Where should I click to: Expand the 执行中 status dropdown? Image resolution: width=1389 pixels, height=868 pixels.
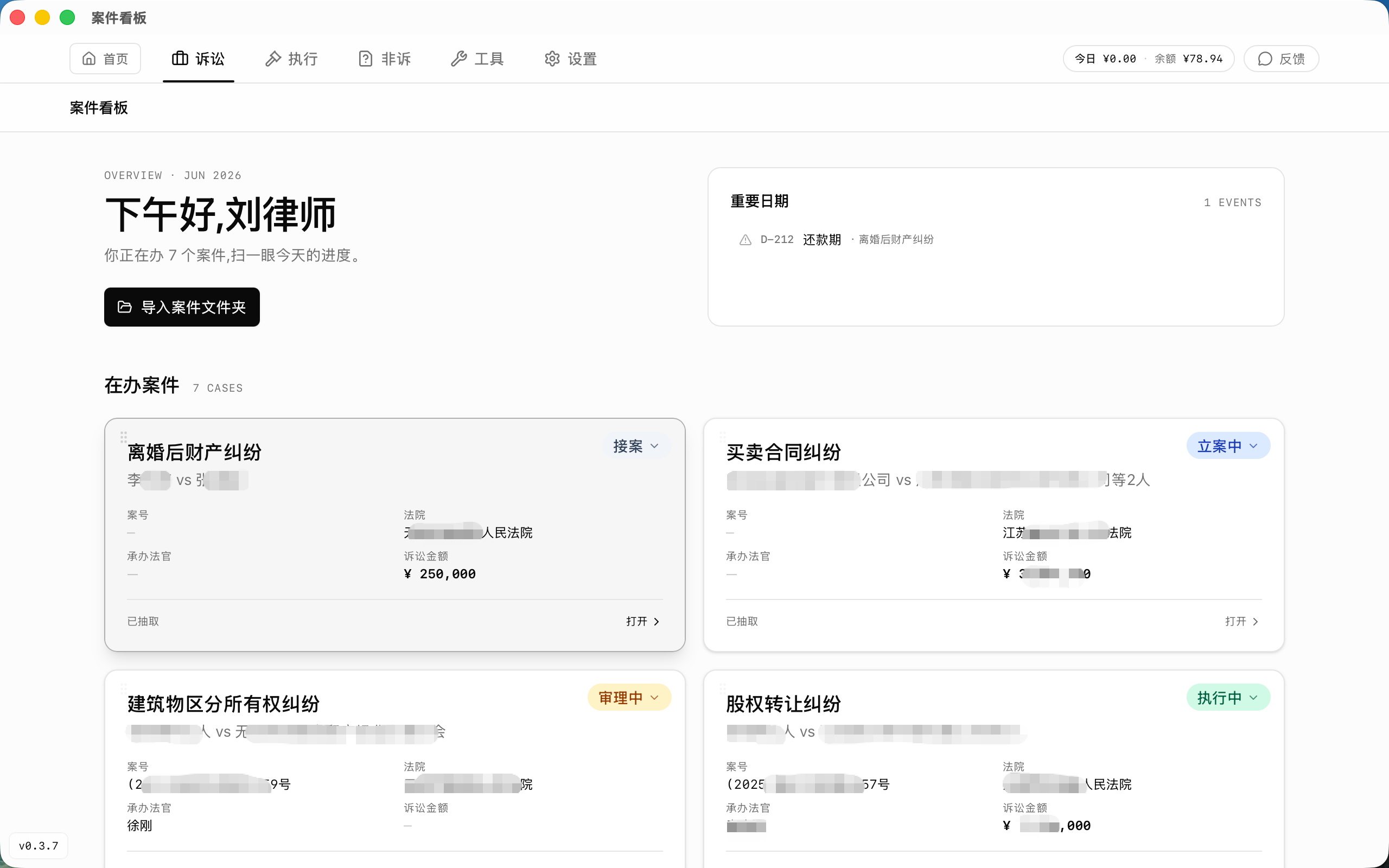tap(1228, 698)
